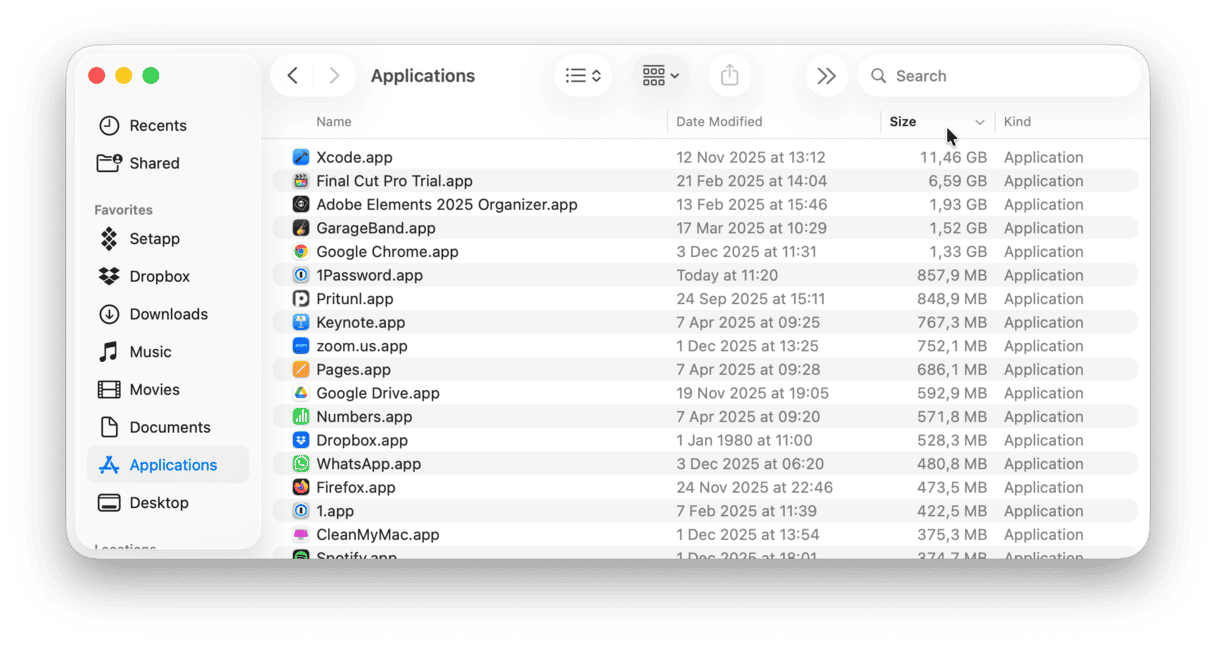Viewport: 1216px width, 646px height.
Task: Go back using the left chevron
Action: pos(292,76)
